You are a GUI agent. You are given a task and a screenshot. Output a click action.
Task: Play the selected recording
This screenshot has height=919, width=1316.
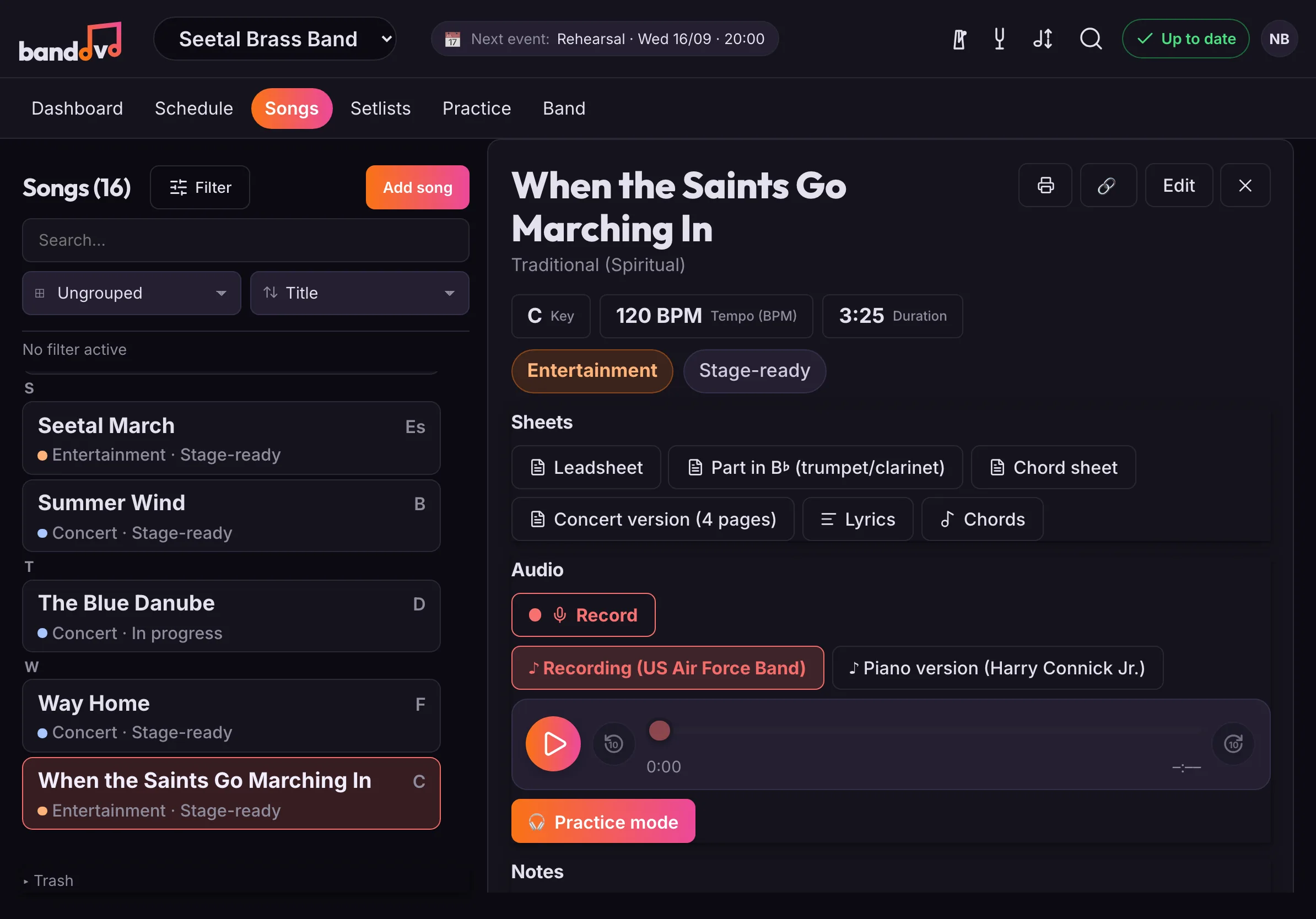tap(553, 744)
